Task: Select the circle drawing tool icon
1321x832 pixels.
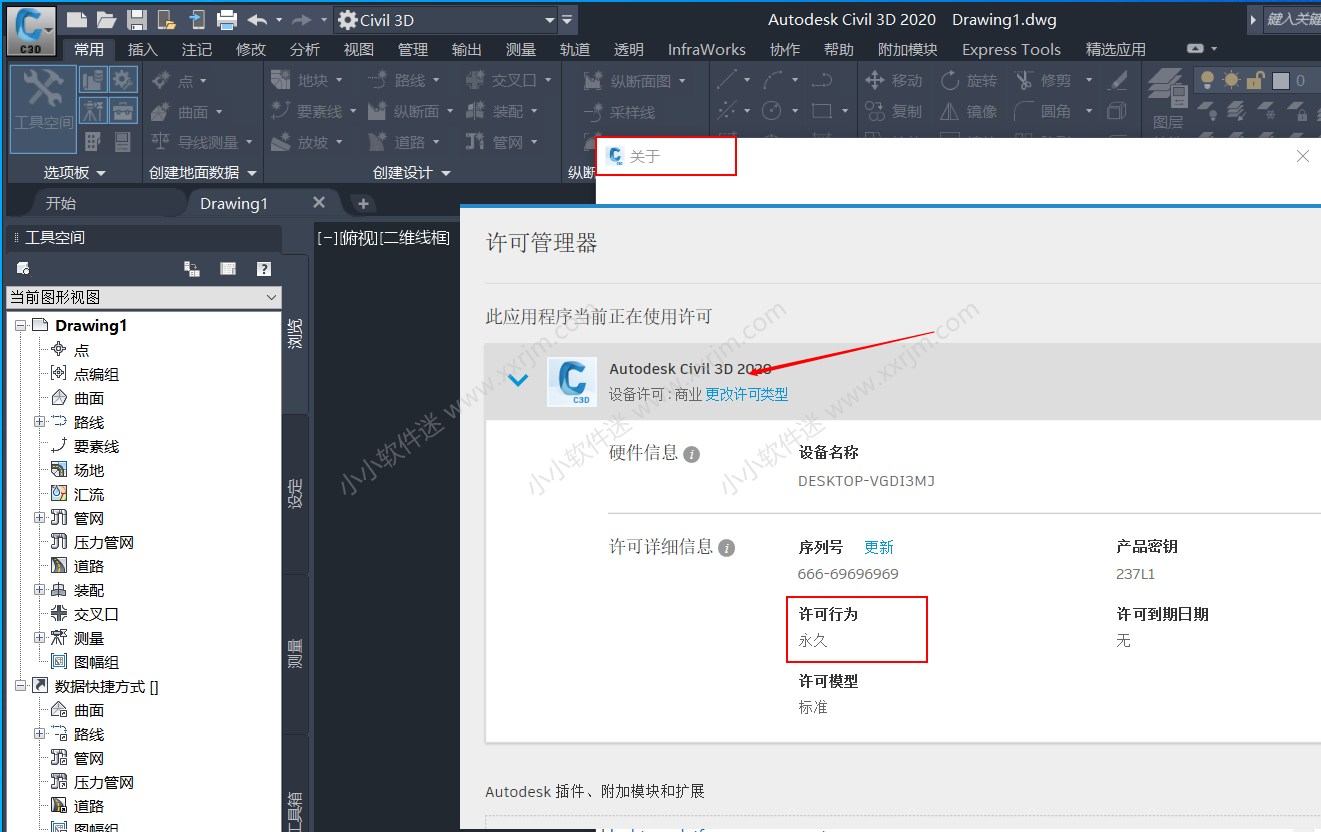Action: click(x=771, y=111)
